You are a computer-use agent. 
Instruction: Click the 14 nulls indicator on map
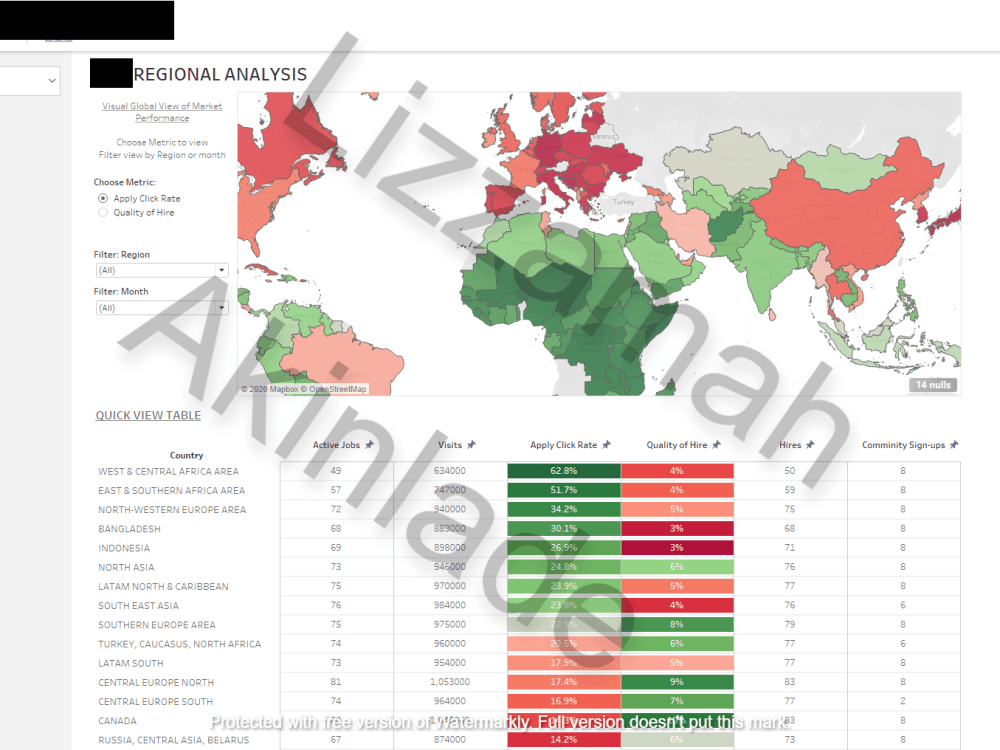coord(933,385)
